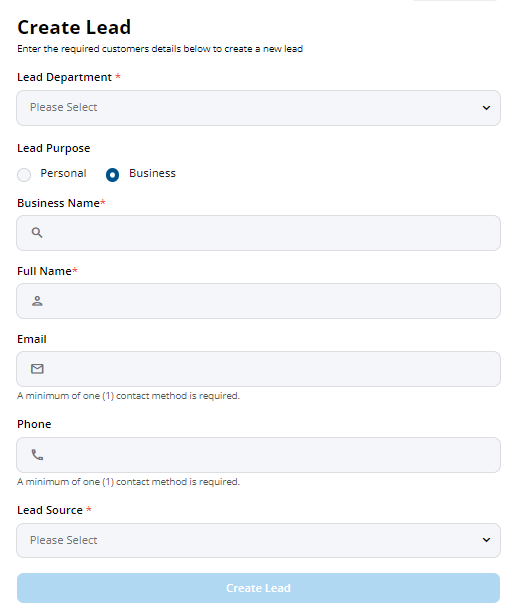The height and width of the screenshot is (613, 516).
Task: Click the Lead Department chevron arrow
Action: click(x=486, y=108)
